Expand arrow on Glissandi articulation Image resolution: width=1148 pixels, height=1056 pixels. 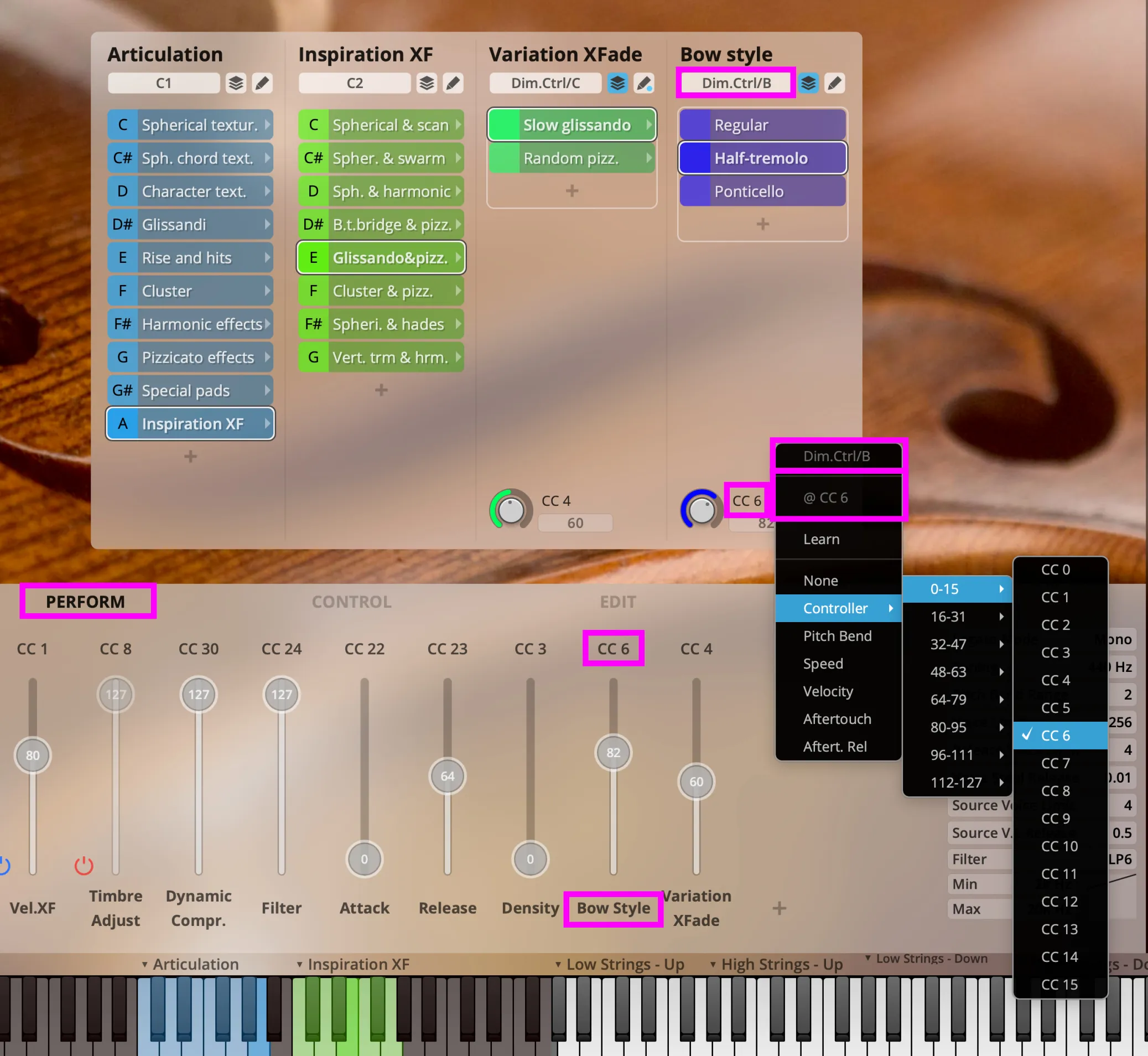click(x=267, y=224)
